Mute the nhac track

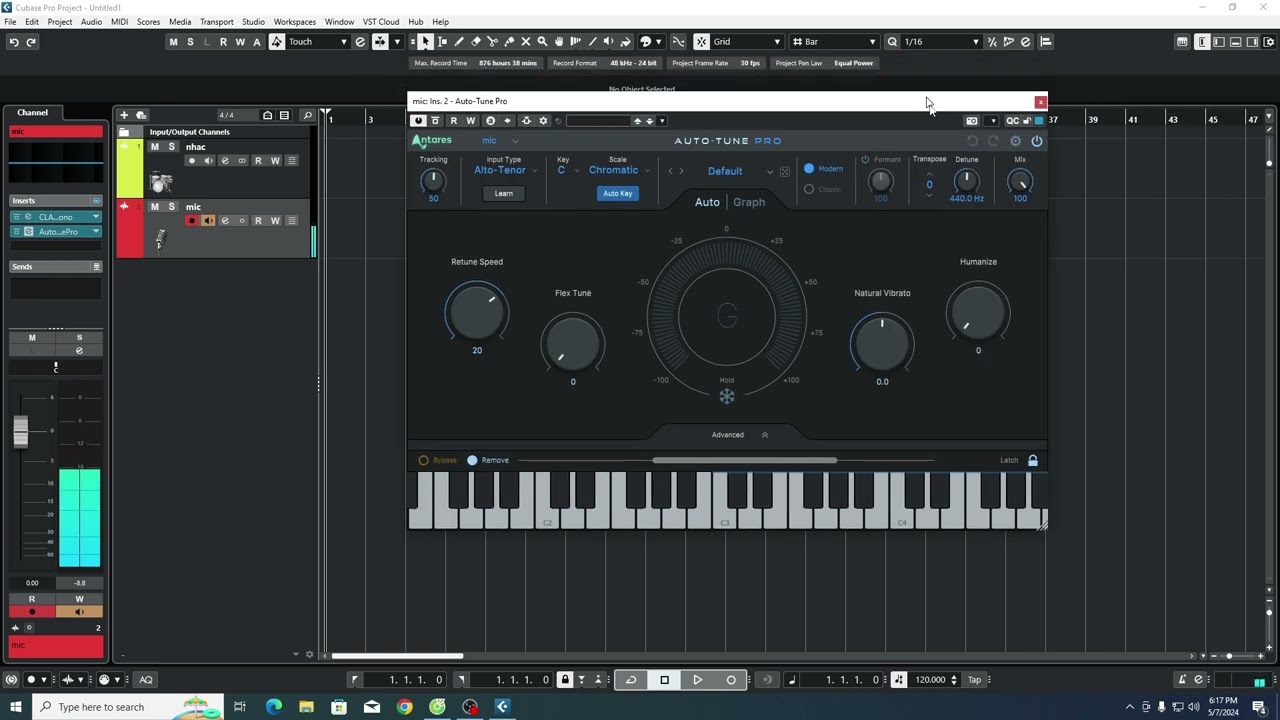pos(154,147)
